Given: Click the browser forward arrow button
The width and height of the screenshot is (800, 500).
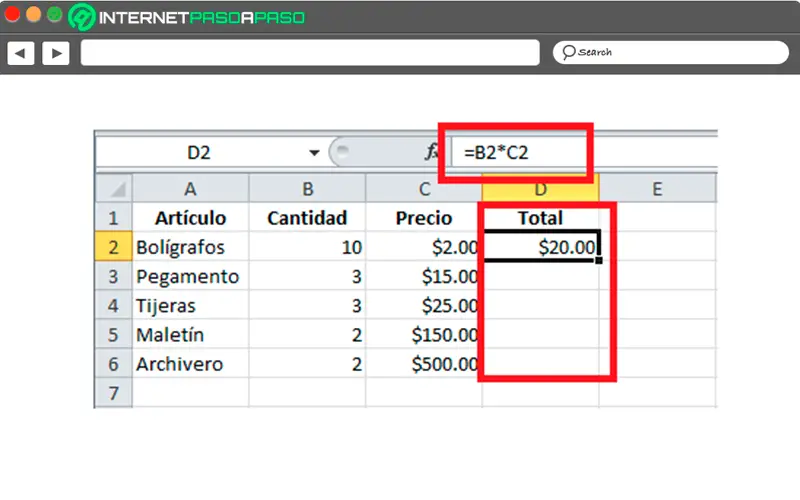Looking at the screenshot, I should point(56,53).
